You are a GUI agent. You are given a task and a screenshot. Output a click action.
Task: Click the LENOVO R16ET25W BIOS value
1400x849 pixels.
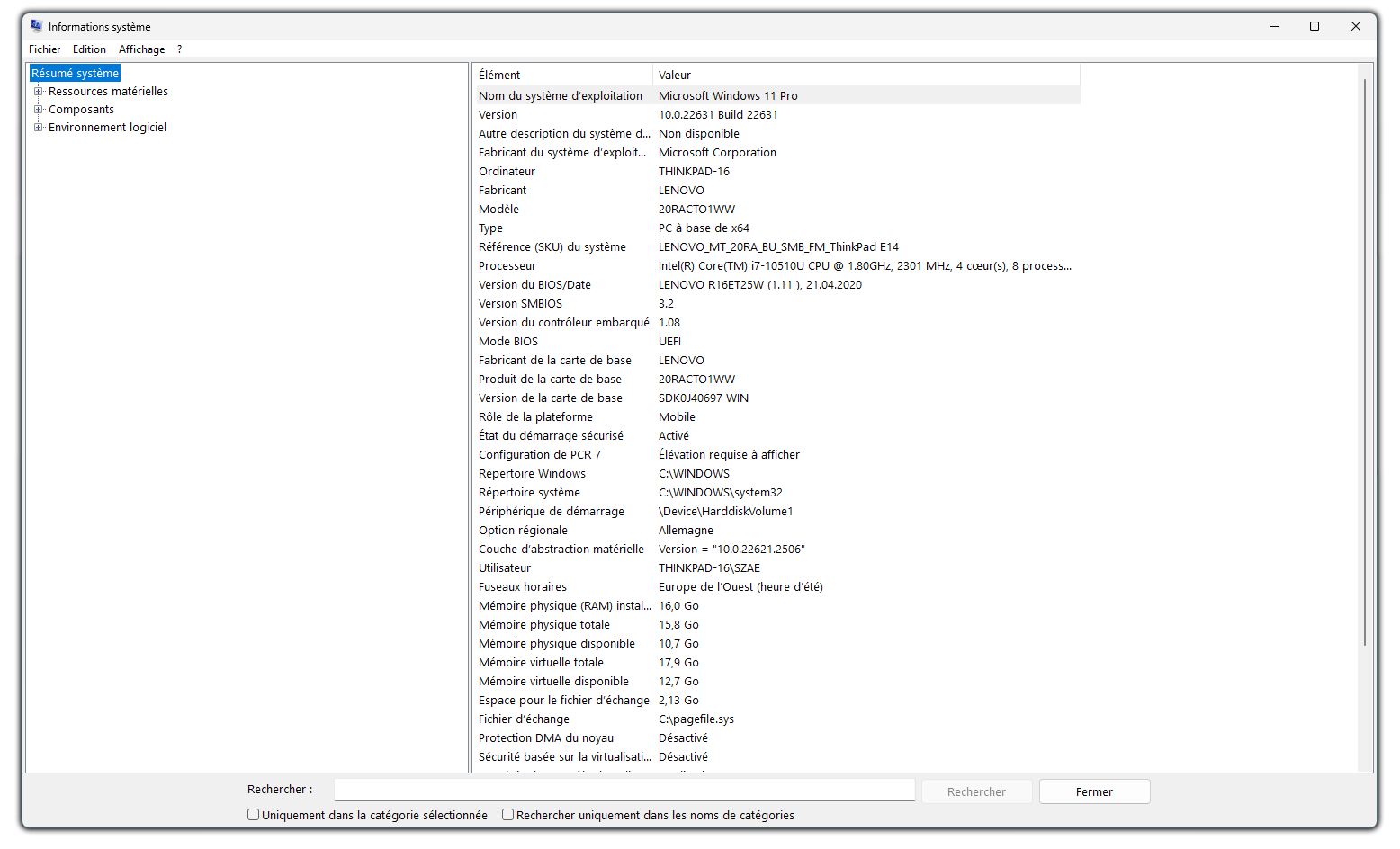(x=760, y=285)
